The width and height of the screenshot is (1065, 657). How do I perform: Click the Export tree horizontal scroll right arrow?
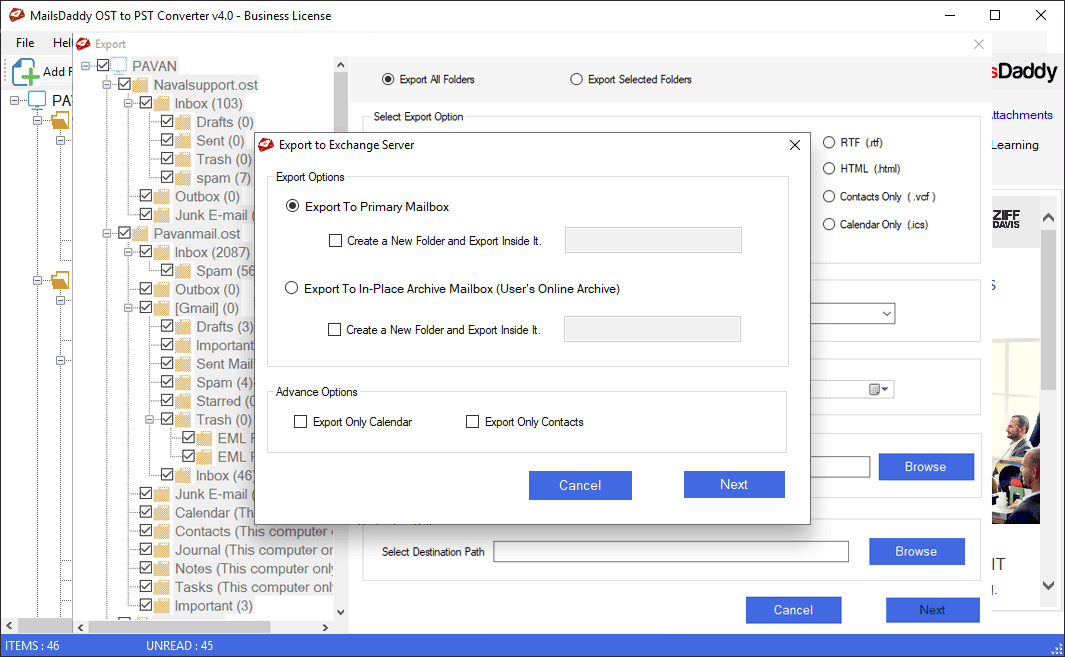pos(325,627)
